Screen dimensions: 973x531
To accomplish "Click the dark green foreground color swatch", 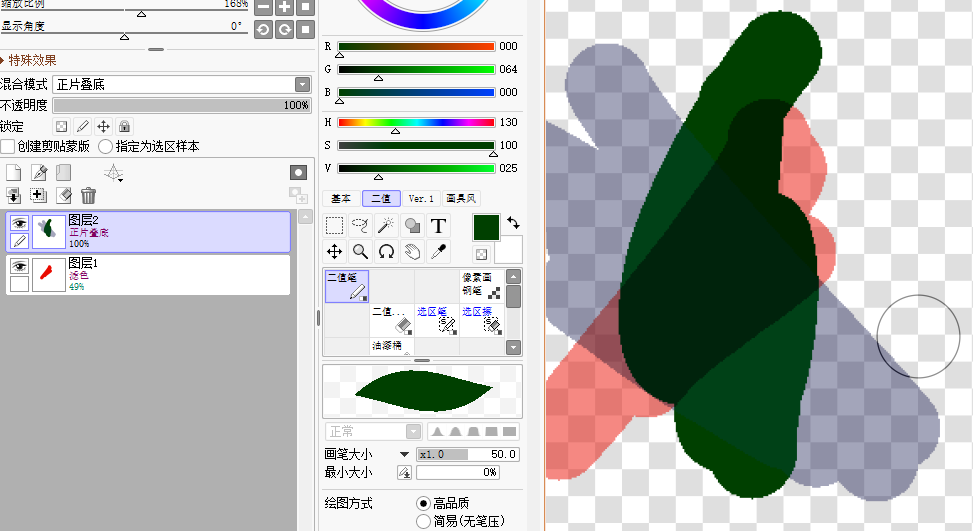I will (x=486, y=228).
